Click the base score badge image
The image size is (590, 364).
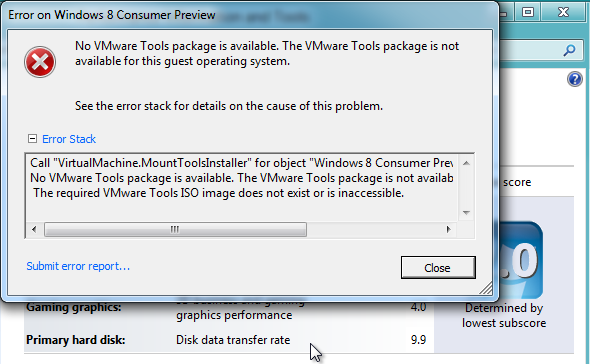coord(521,260)
